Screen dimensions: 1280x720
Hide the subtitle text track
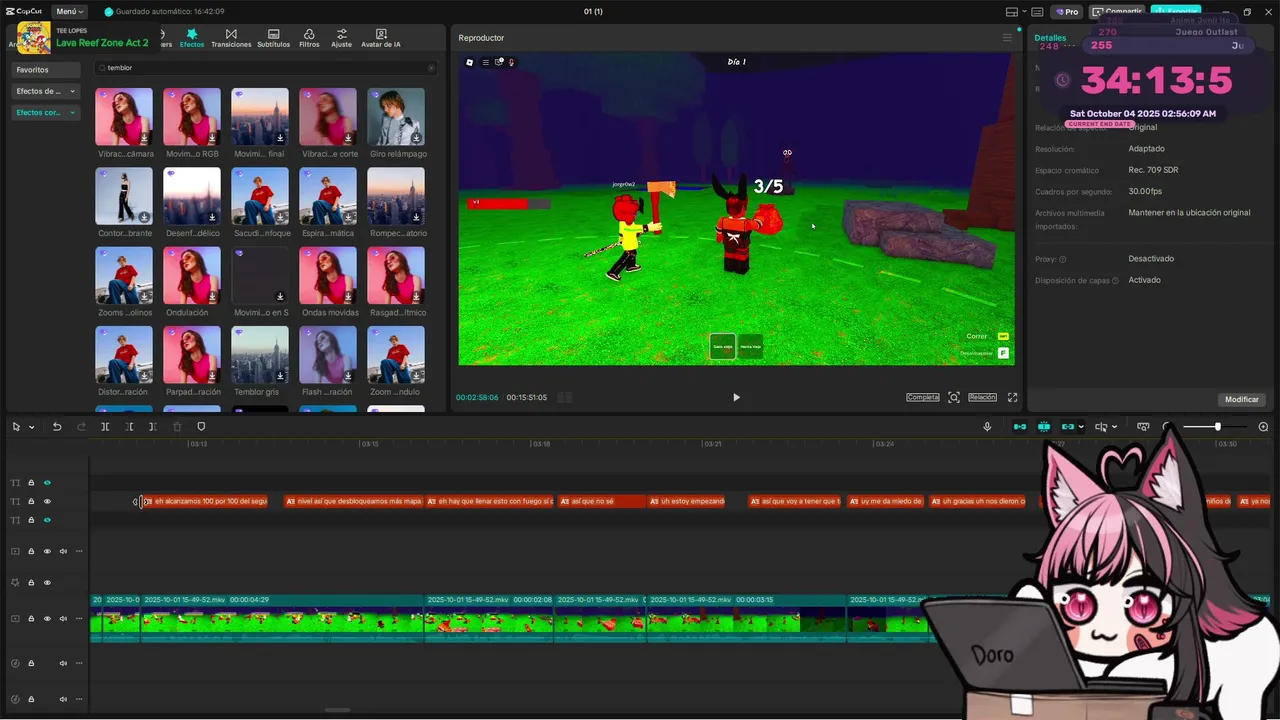coord(47,502)
